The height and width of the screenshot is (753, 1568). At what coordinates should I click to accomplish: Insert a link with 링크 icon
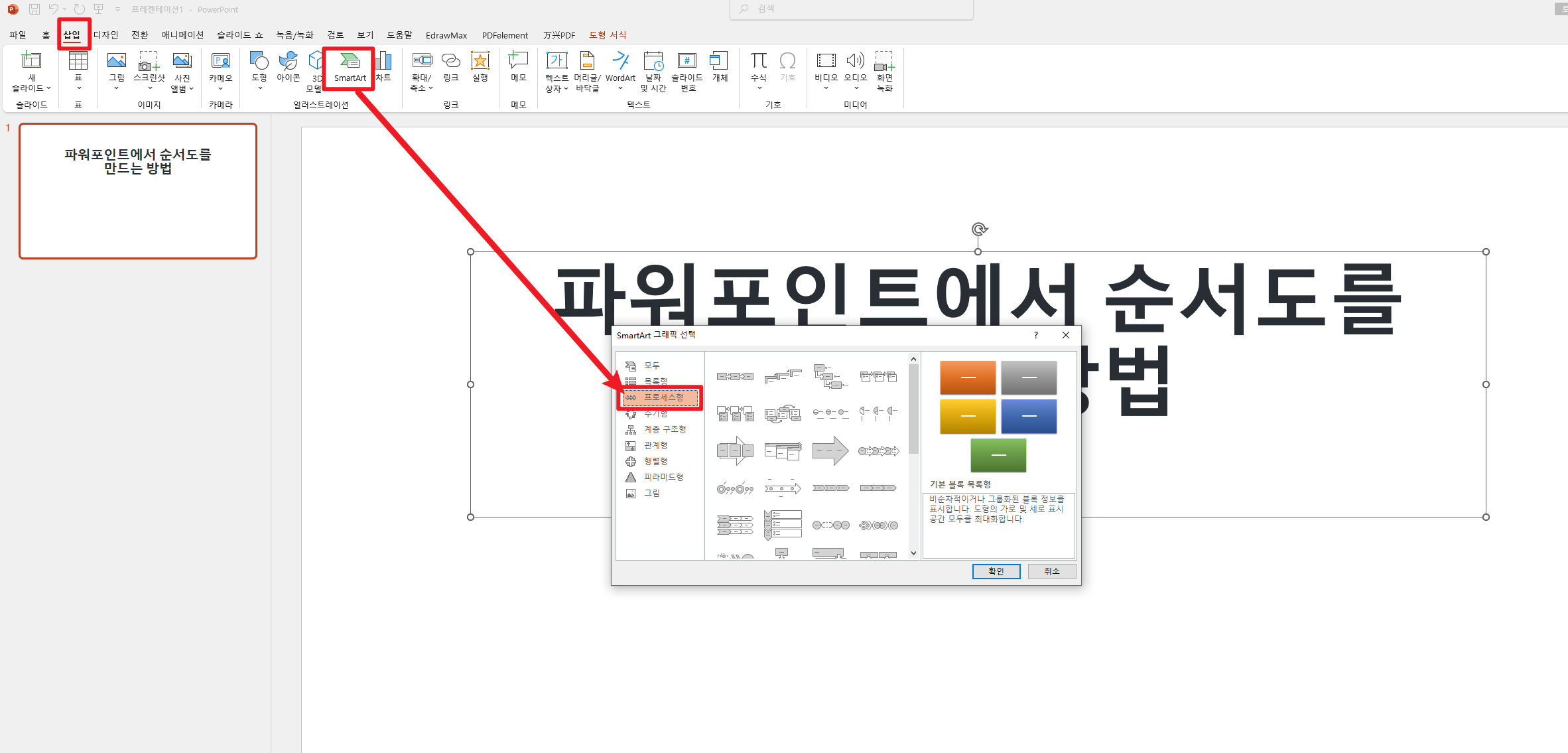pos(451,66)
